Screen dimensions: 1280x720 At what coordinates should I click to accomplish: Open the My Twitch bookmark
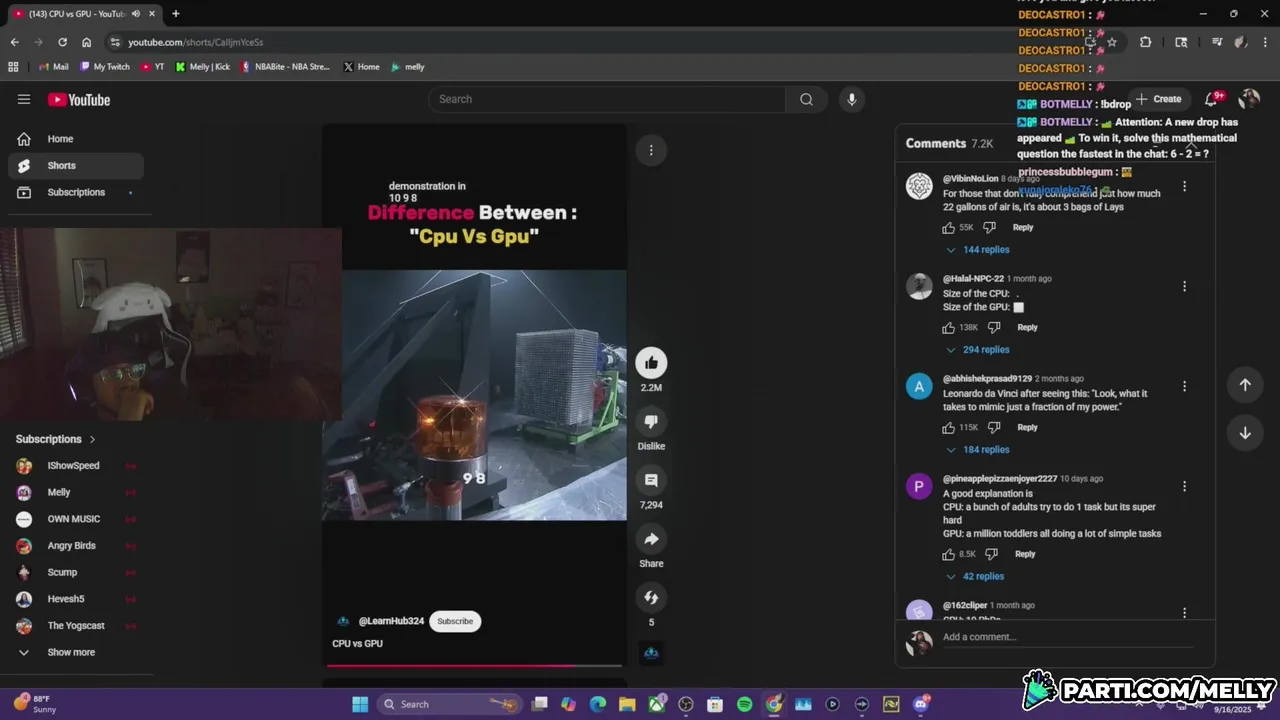pyautogui.click(x=106, y=67)
